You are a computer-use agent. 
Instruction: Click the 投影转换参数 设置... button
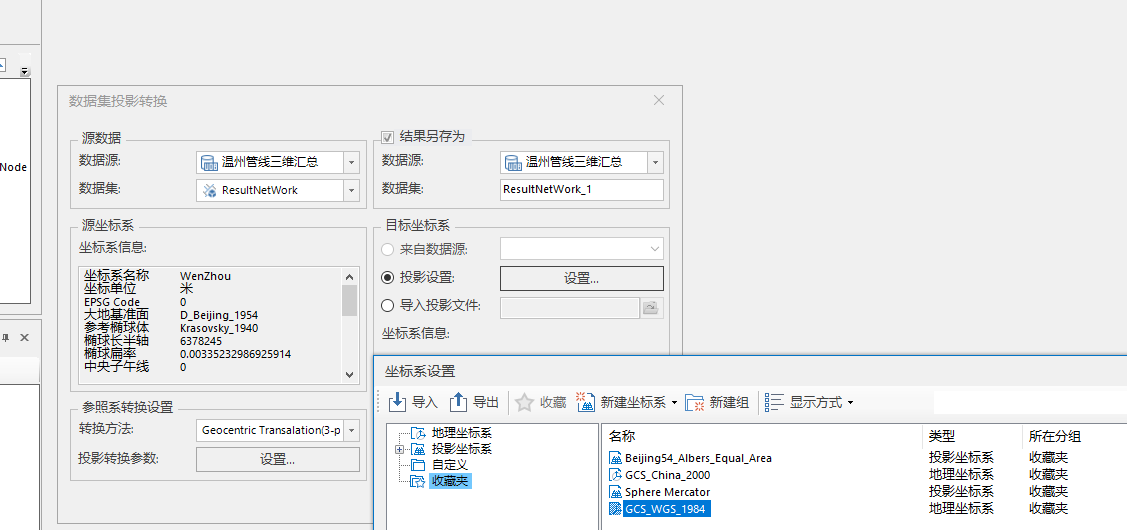click(277, 459)
